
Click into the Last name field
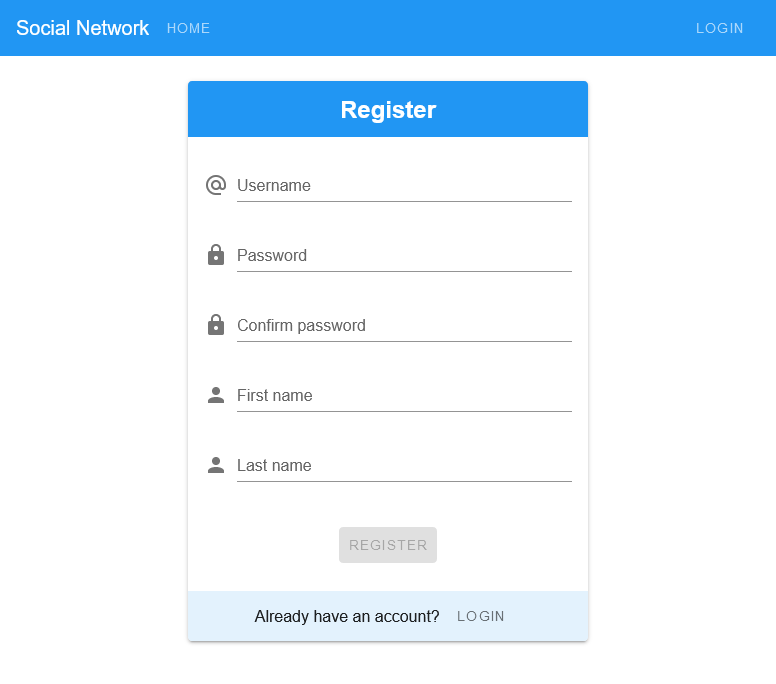point(404,466)
